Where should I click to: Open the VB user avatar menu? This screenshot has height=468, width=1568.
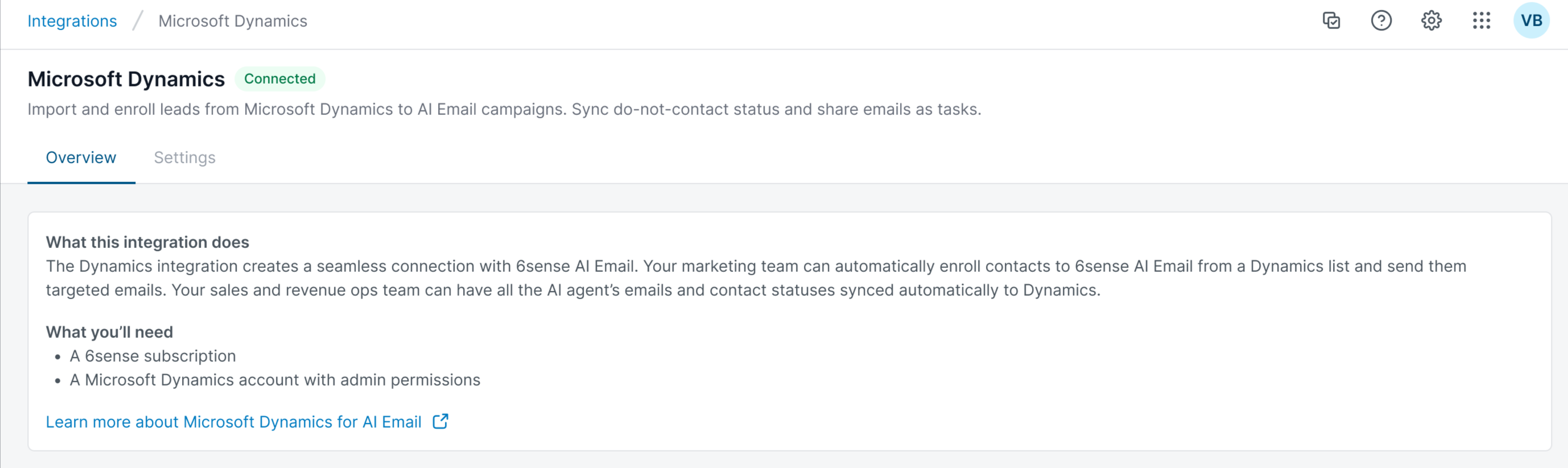point(1531,20)
